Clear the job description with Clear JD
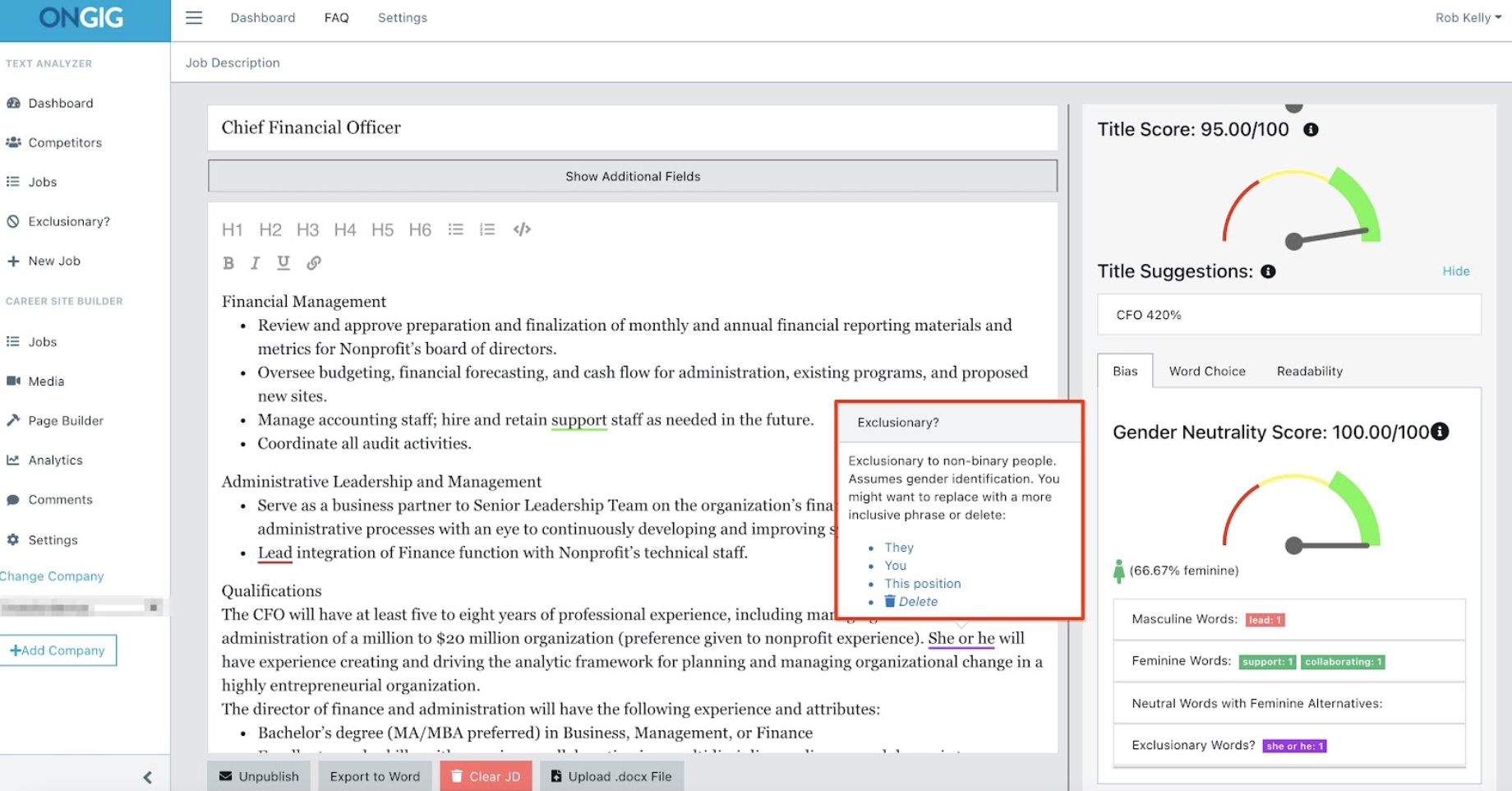Screen dimensions: 1512x791 (x=486, y=776)
